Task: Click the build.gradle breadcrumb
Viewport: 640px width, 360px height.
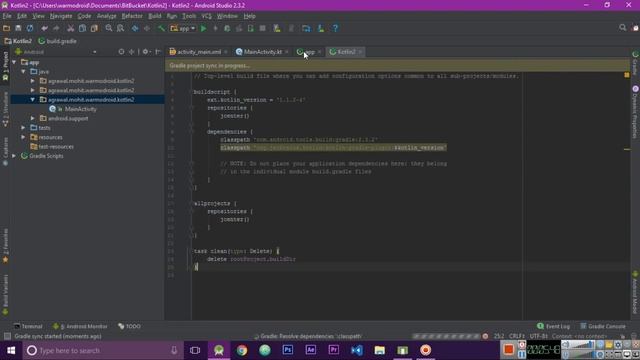Action: [x=58, y=41]
